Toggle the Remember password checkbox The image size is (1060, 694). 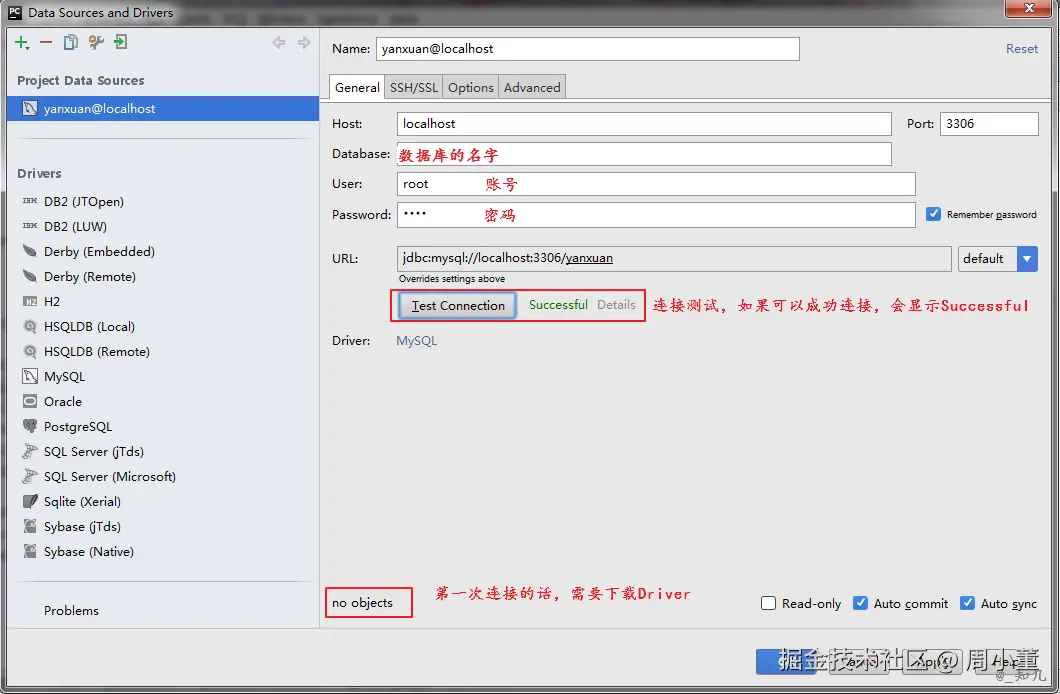(933, 214)
